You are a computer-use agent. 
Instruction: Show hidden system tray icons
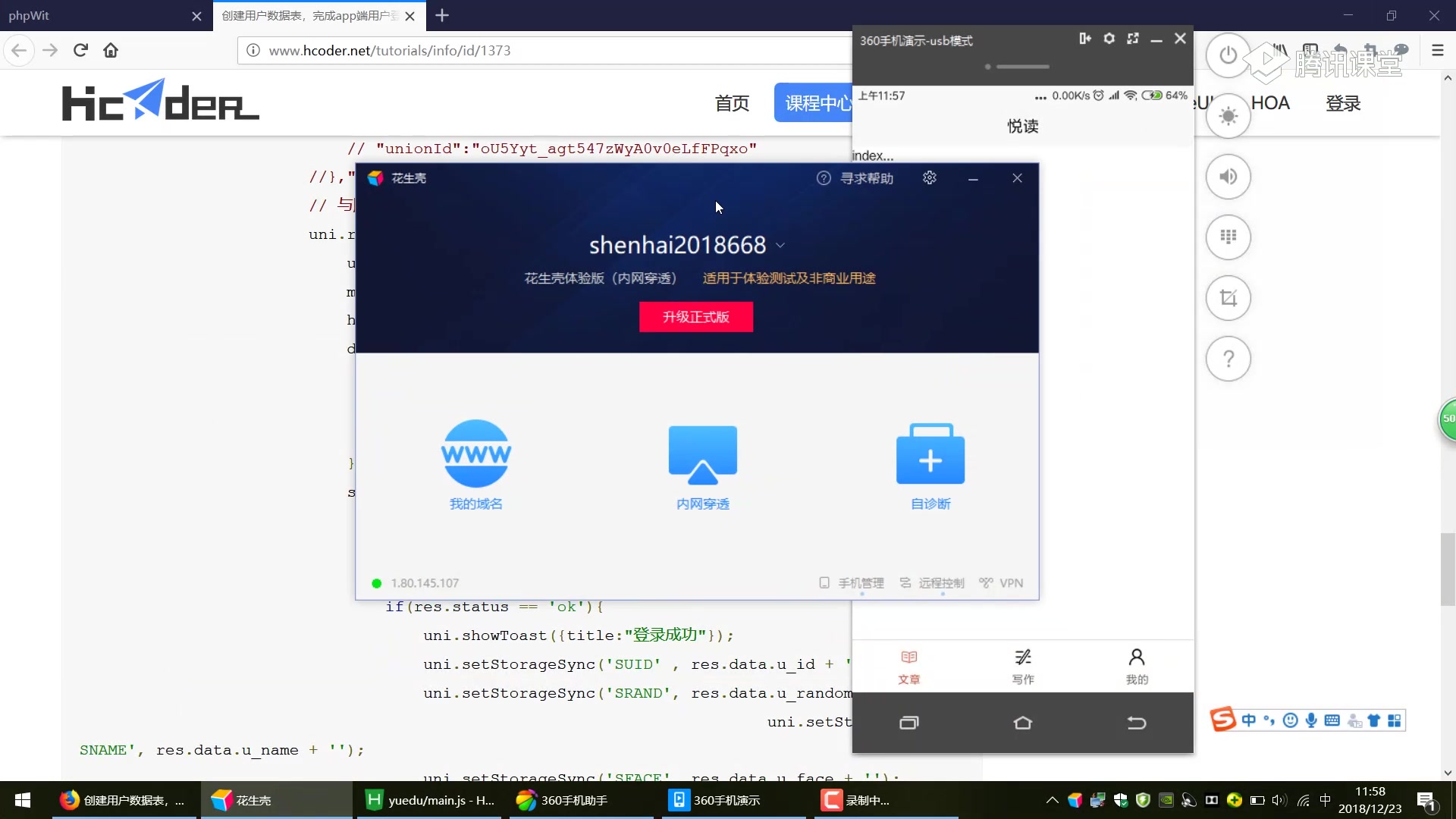(x=1052, y=800)
